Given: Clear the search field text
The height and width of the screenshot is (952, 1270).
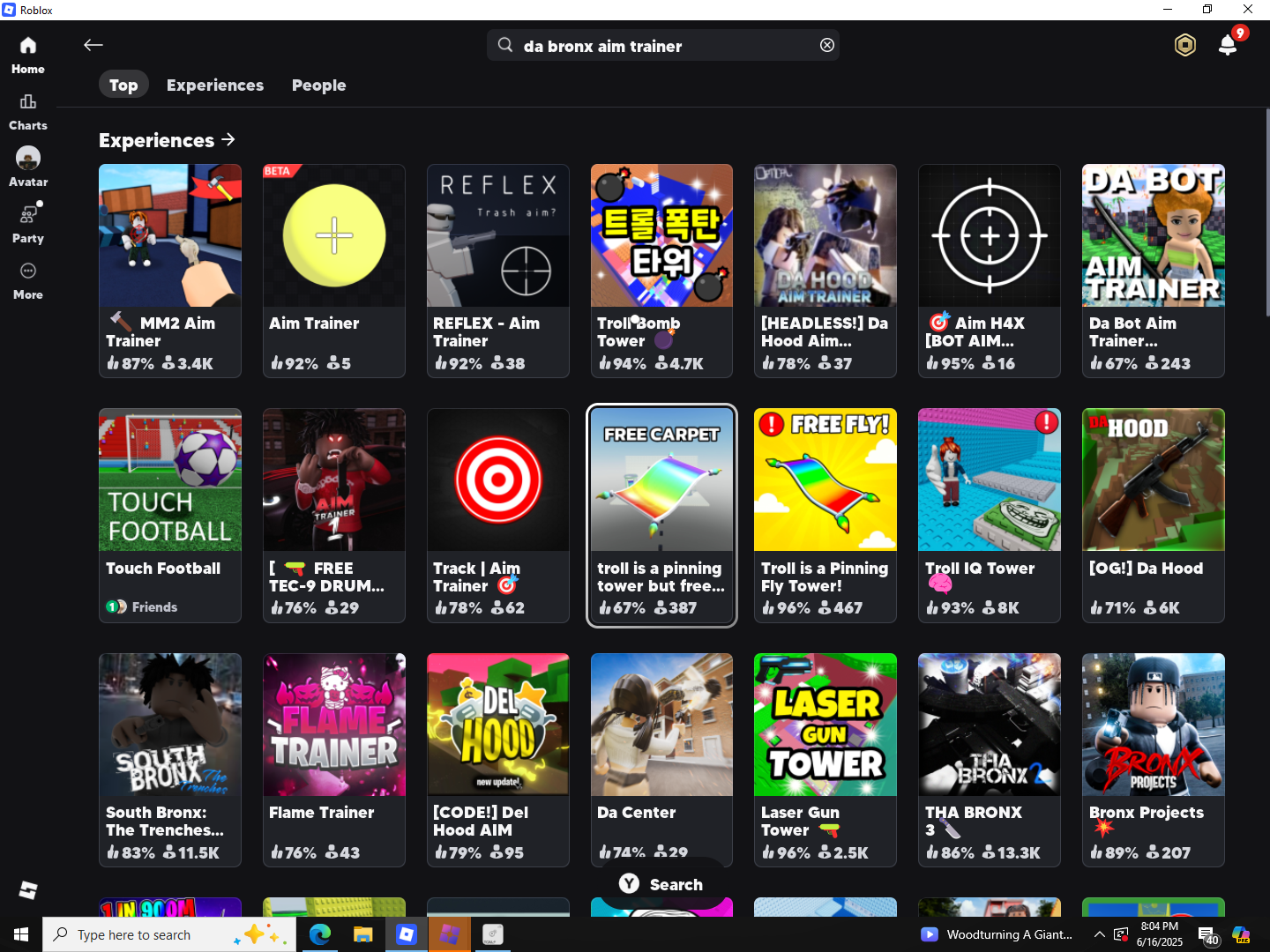Looking at the screenshot, I should (827, 45).
